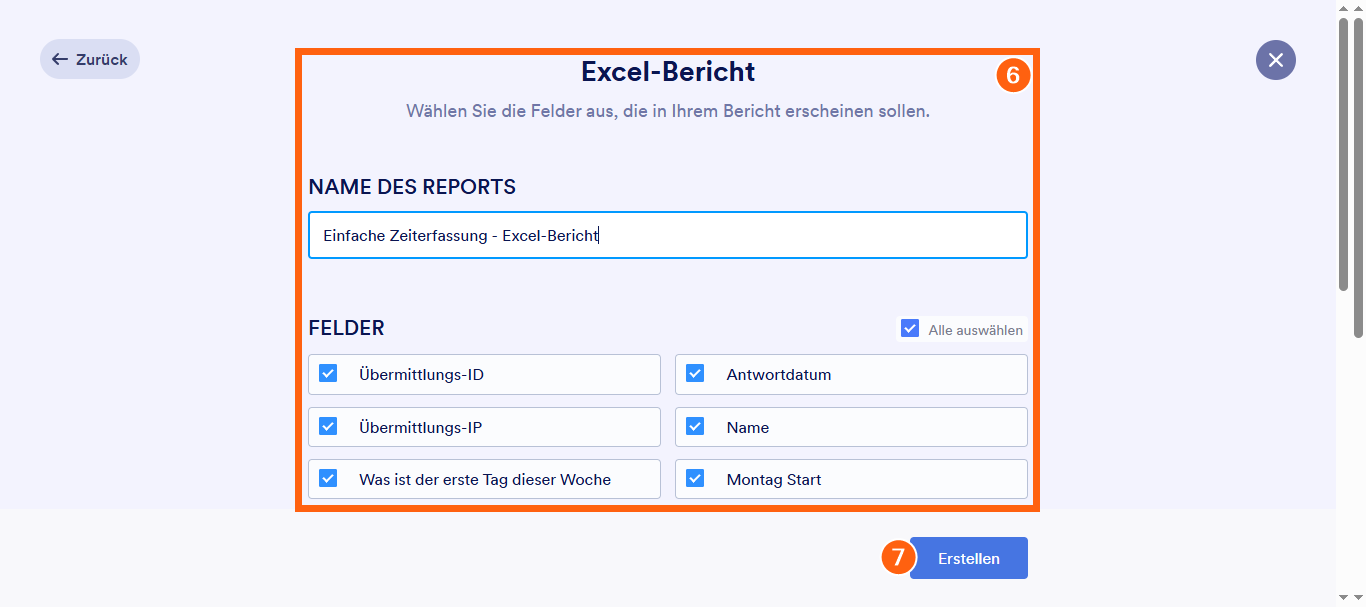
Task: Click the Erstellen button
Action: [x=969, y=558]
